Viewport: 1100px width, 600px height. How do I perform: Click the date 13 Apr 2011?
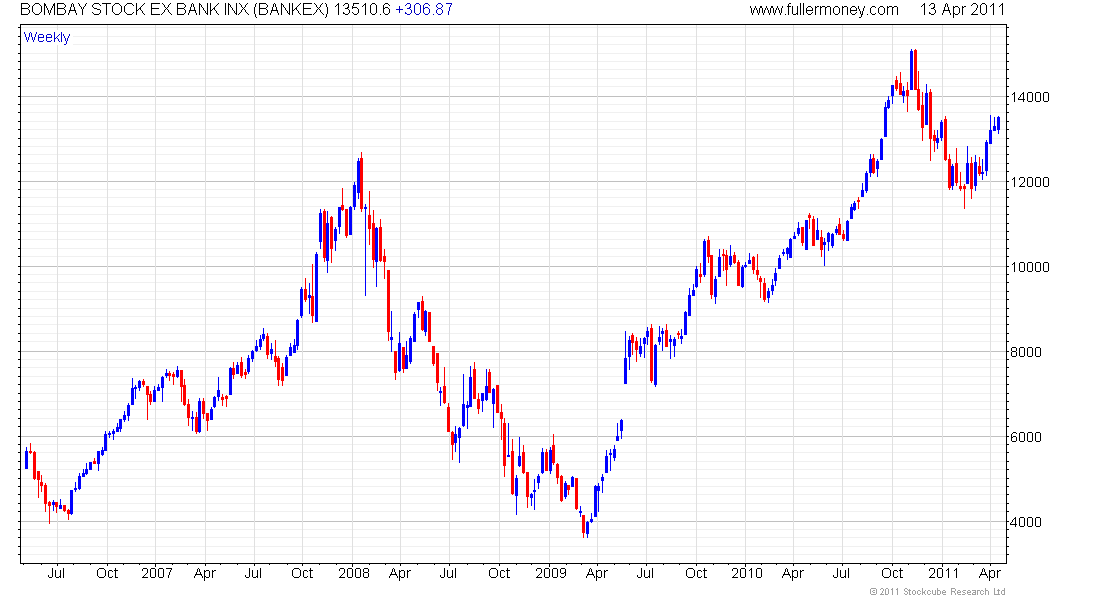click(962, 10)
